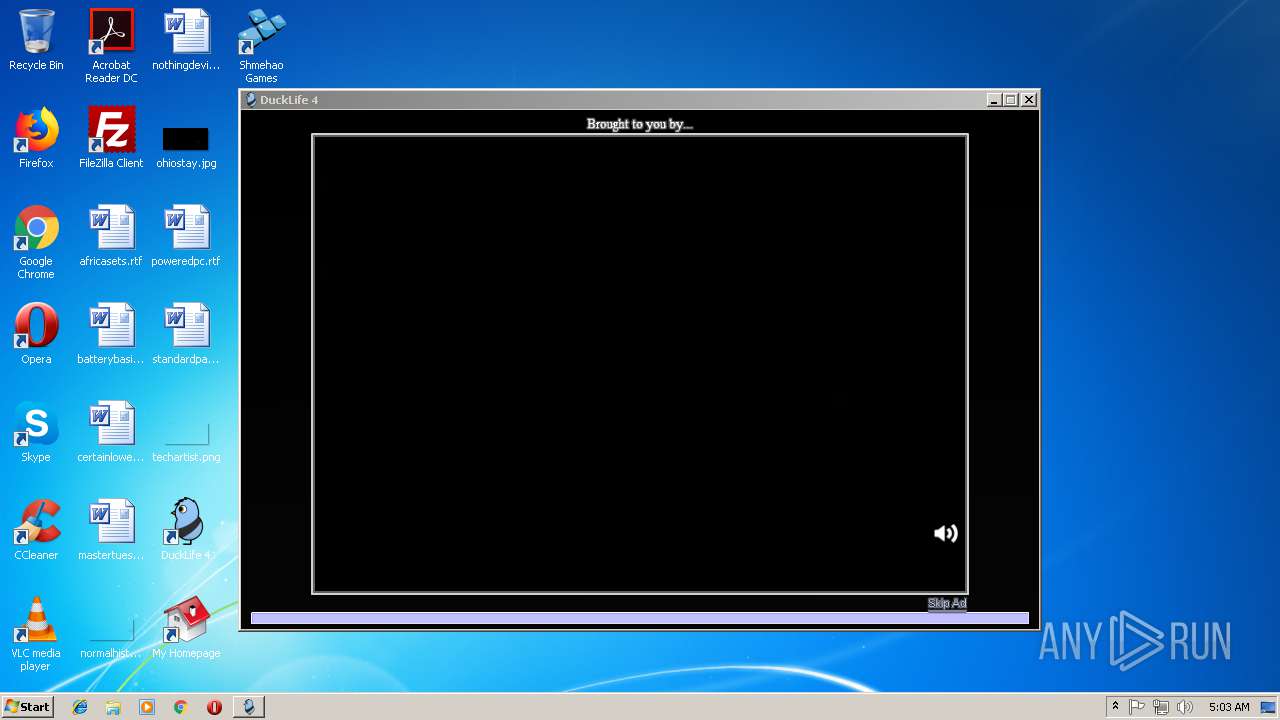The image size is (1280, 720).
Task: Maximize the DuckLife 4 window
Action: (1011, 100)
